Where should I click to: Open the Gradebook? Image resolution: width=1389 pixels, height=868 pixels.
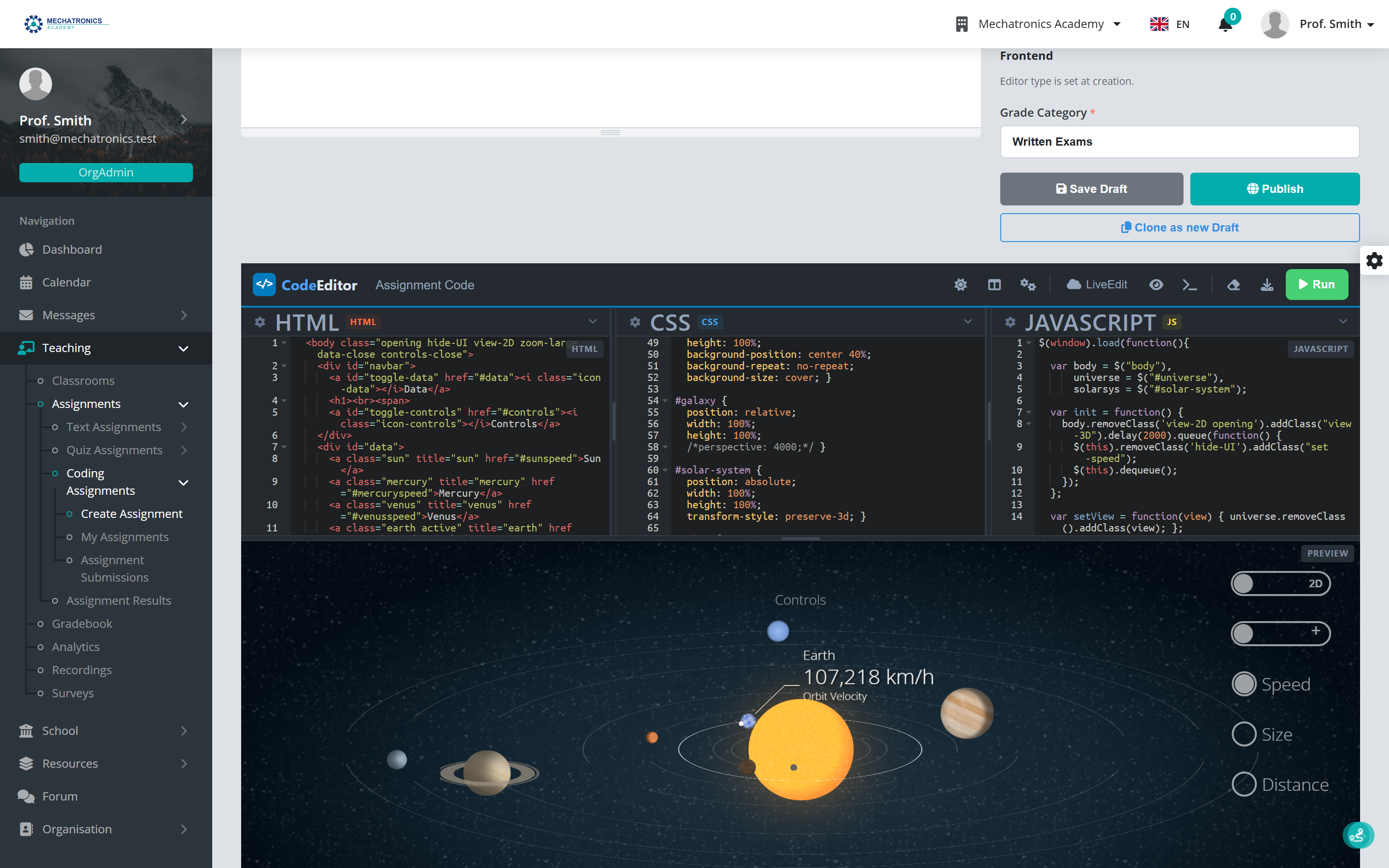pos(82,624)
